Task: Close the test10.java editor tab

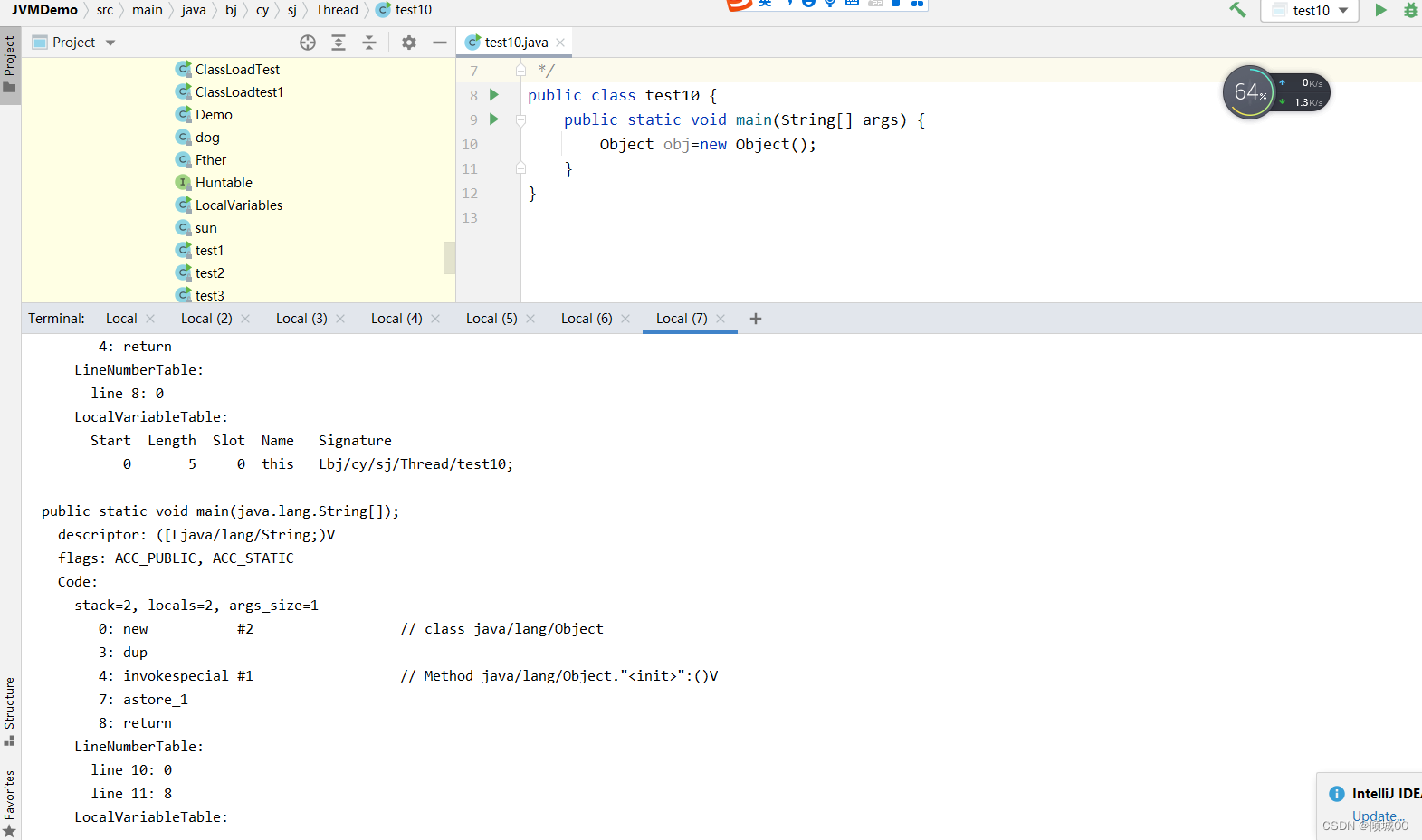Action: click(x=560, y=43)
